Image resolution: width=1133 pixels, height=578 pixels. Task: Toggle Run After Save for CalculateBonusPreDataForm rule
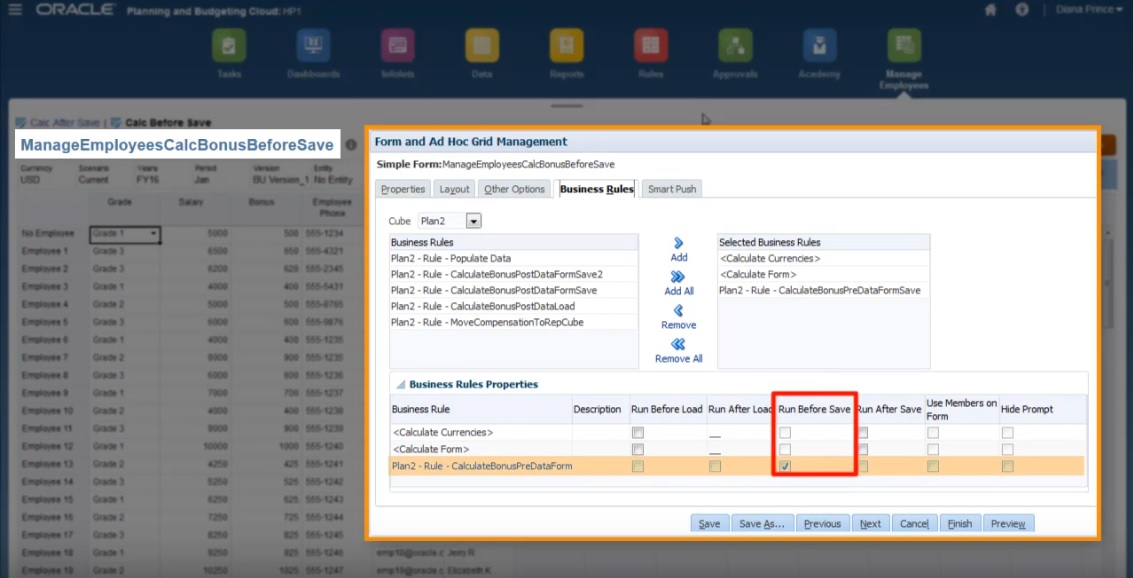[863, 467]
